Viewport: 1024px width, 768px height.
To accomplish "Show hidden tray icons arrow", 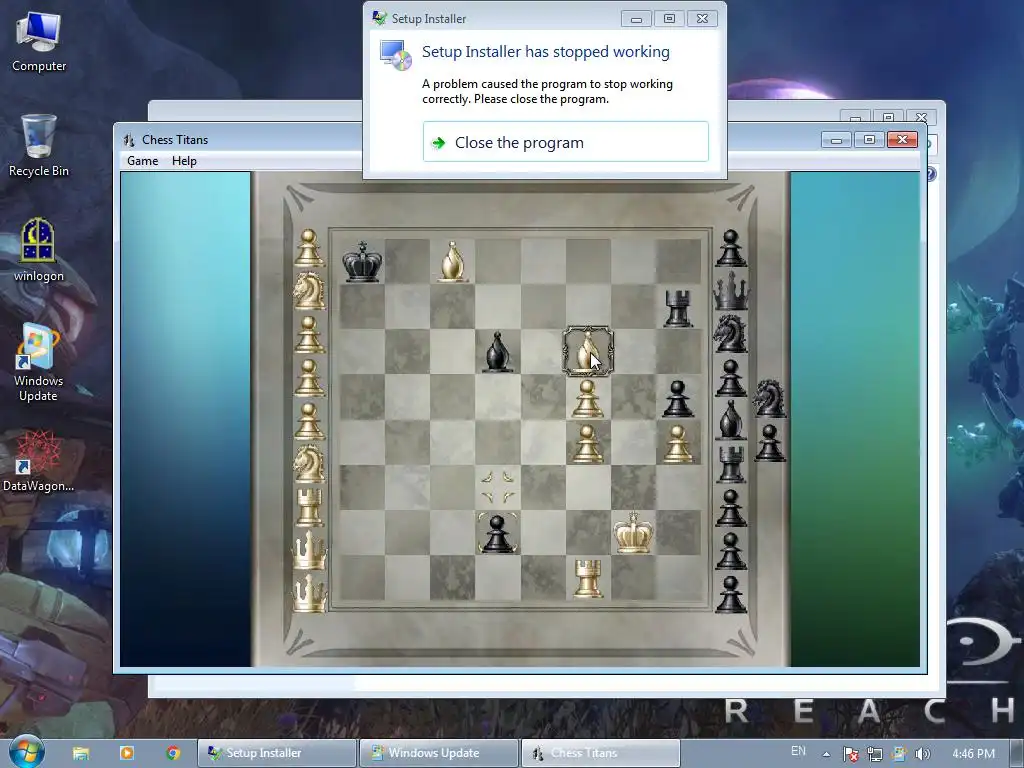I will (826, 754).
